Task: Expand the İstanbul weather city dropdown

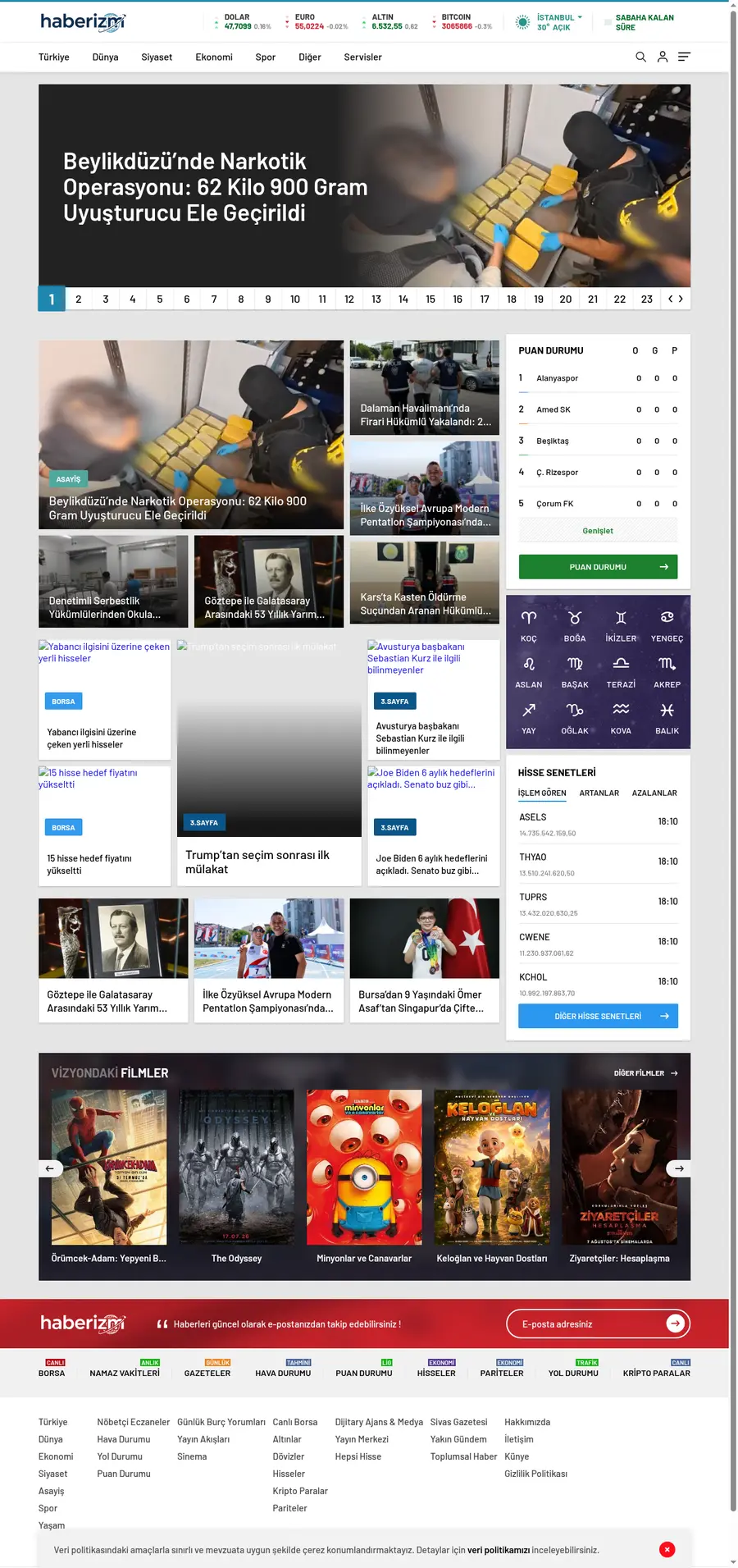Action: [559, 17]
